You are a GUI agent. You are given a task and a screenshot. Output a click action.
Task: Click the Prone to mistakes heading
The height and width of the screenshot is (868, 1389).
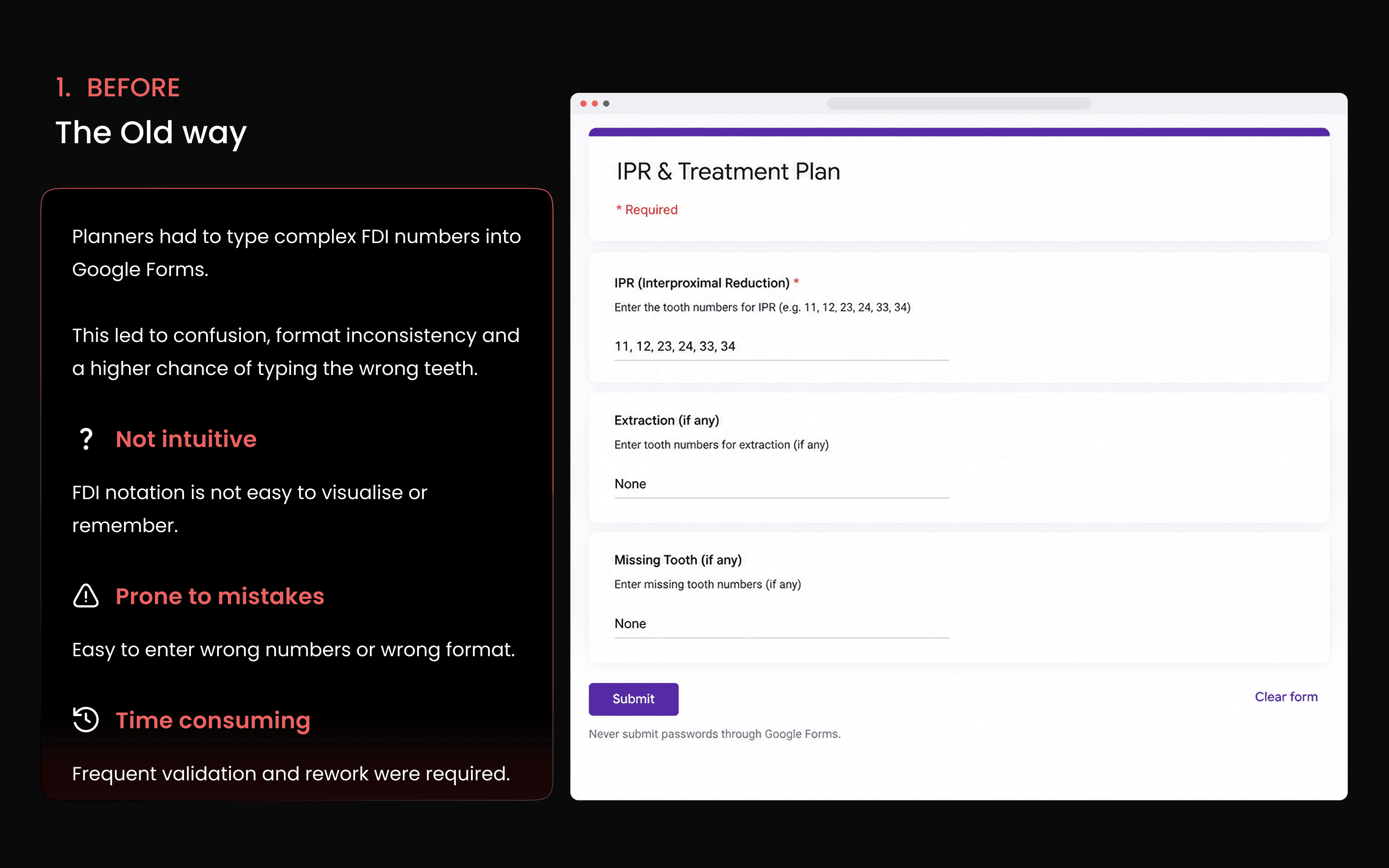[220, 596]
